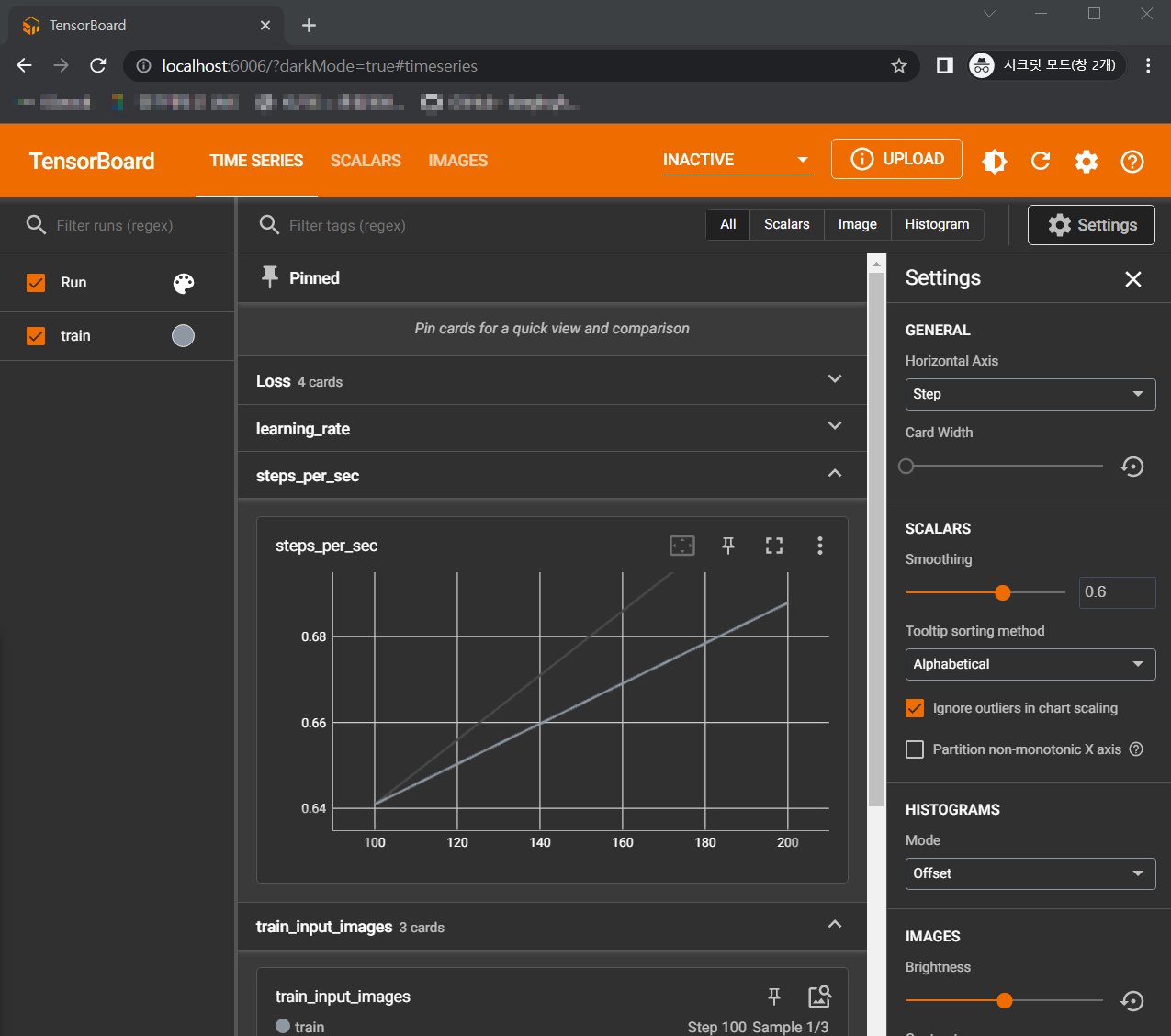The height and width of the screenshot is (1036, 1171).
Task: Reload the browser page
Action: [98, 66]
